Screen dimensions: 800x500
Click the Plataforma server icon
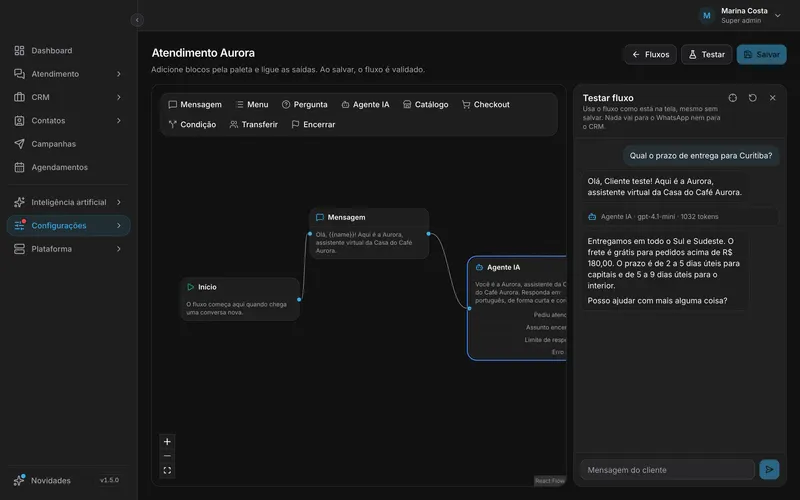(x=19, y=249)
